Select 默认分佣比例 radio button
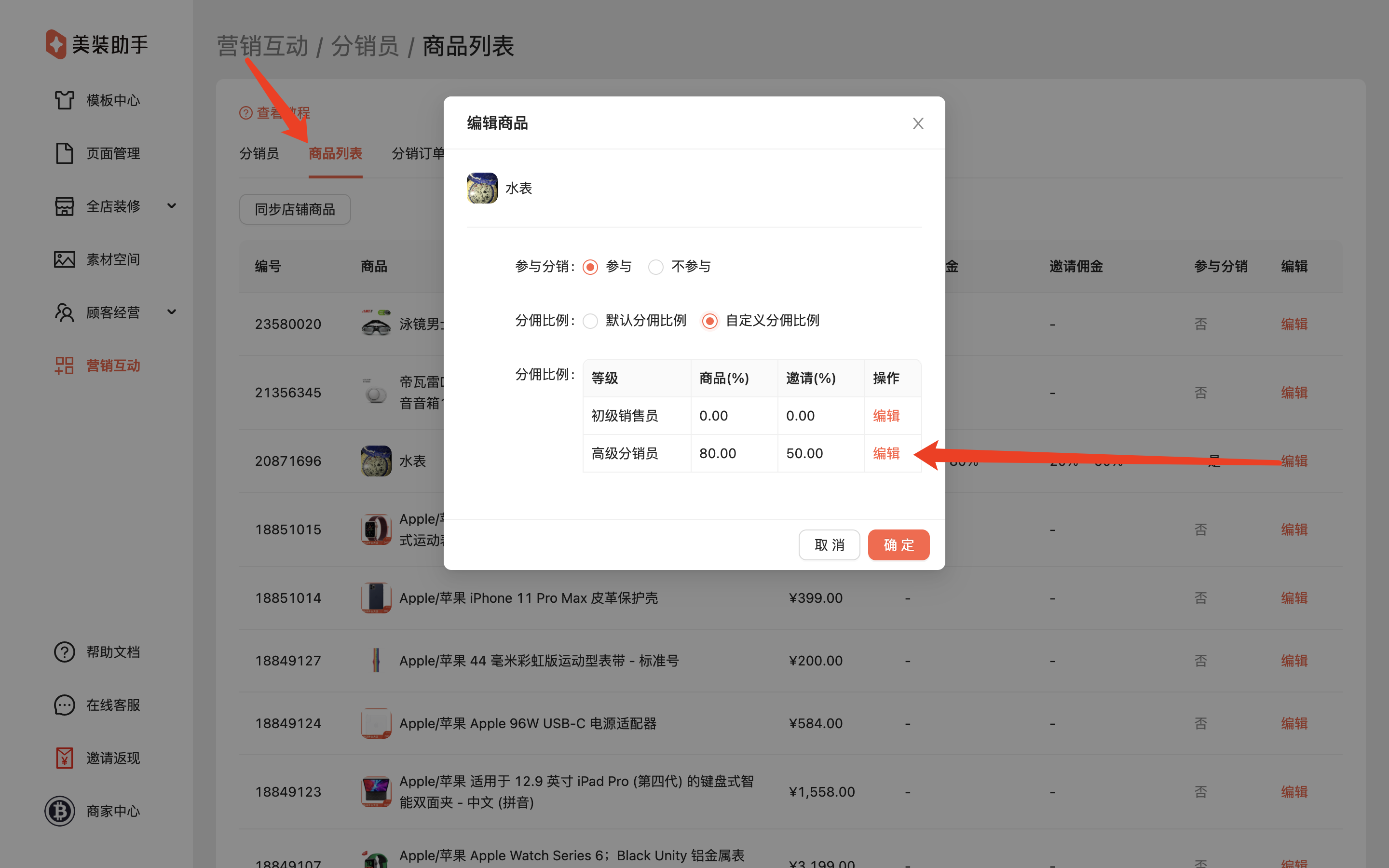Screen dimensions: 1389x868 (x=590, y=321)
